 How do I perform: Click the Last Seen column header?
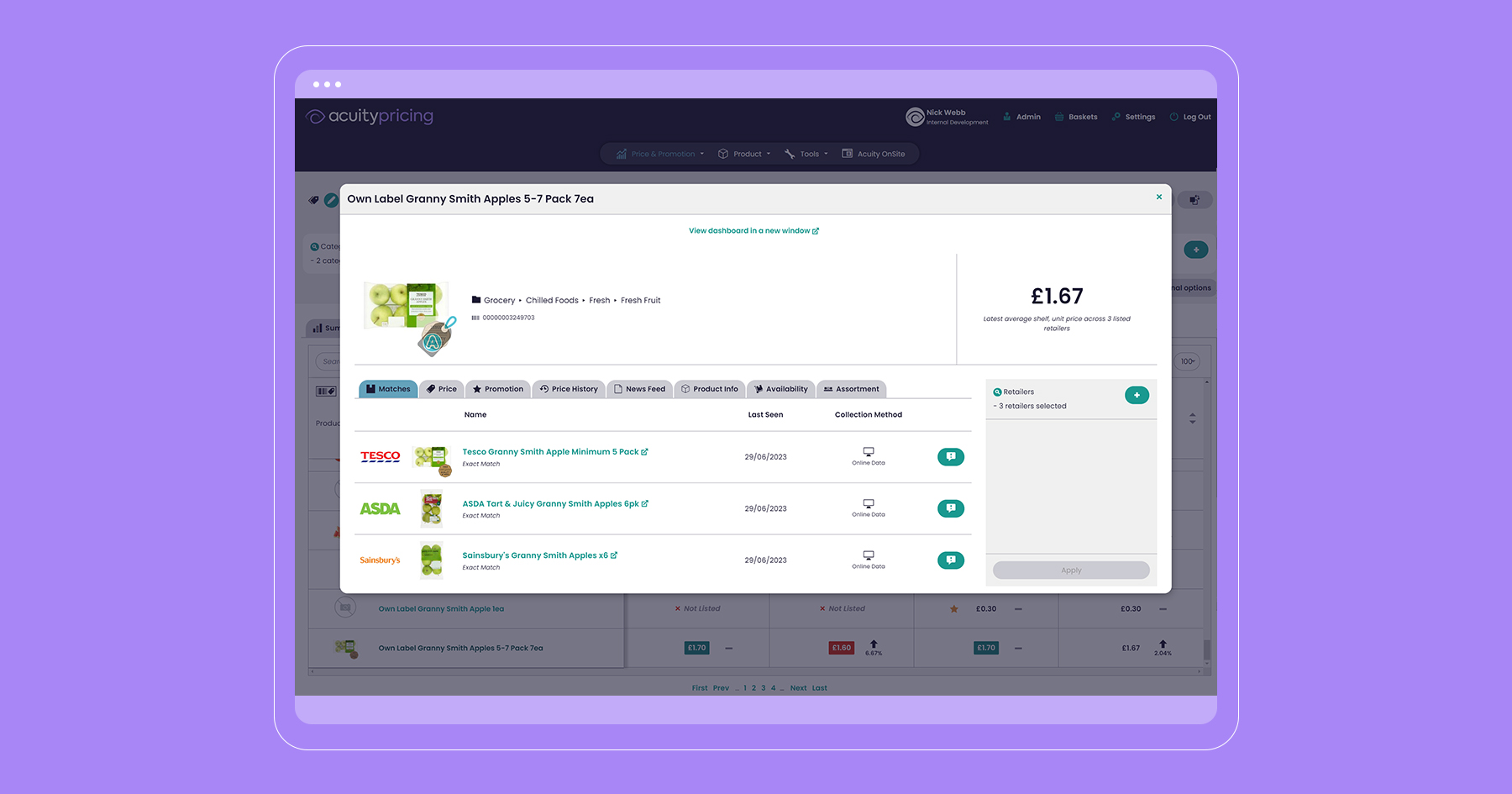[765, 415]
